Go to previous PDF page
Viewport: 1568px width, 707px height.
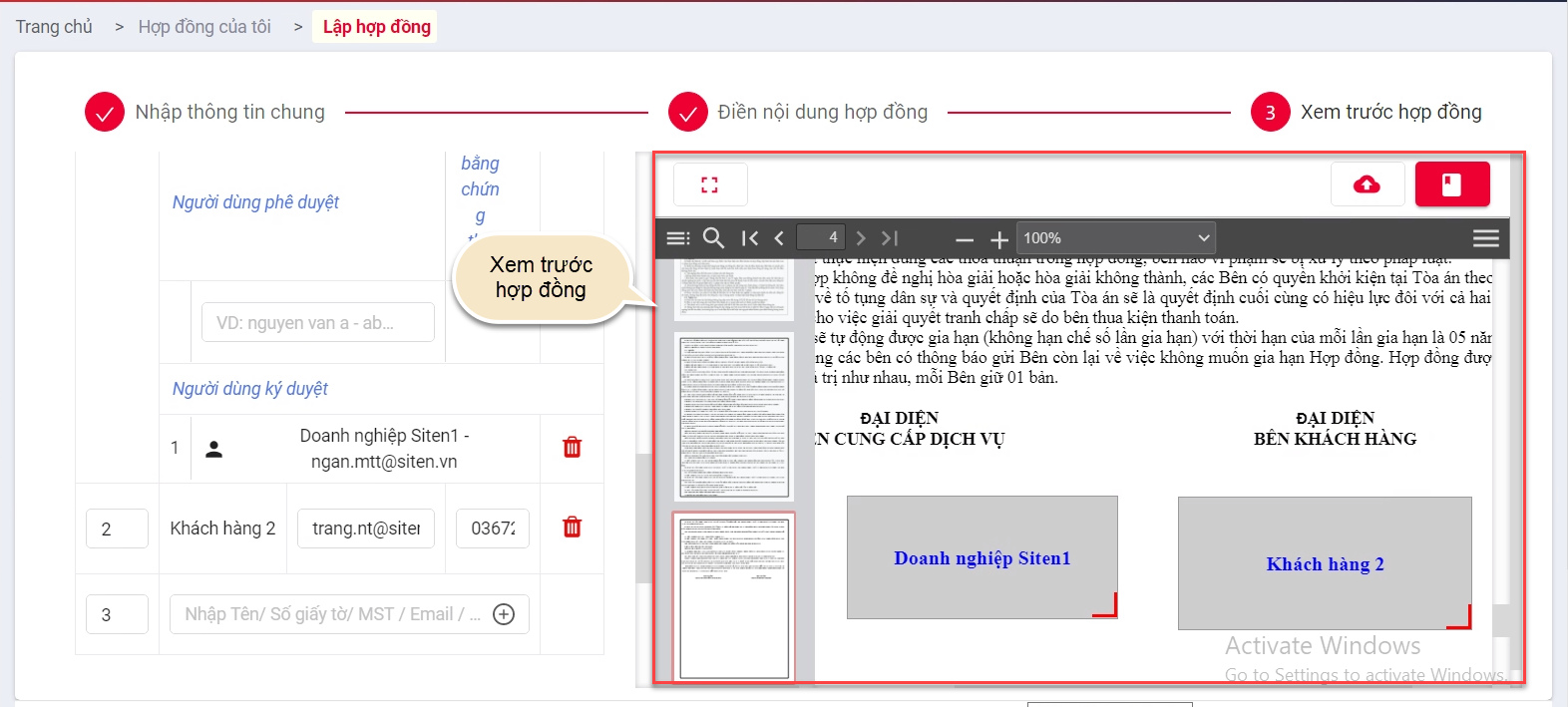click(779, 238)
